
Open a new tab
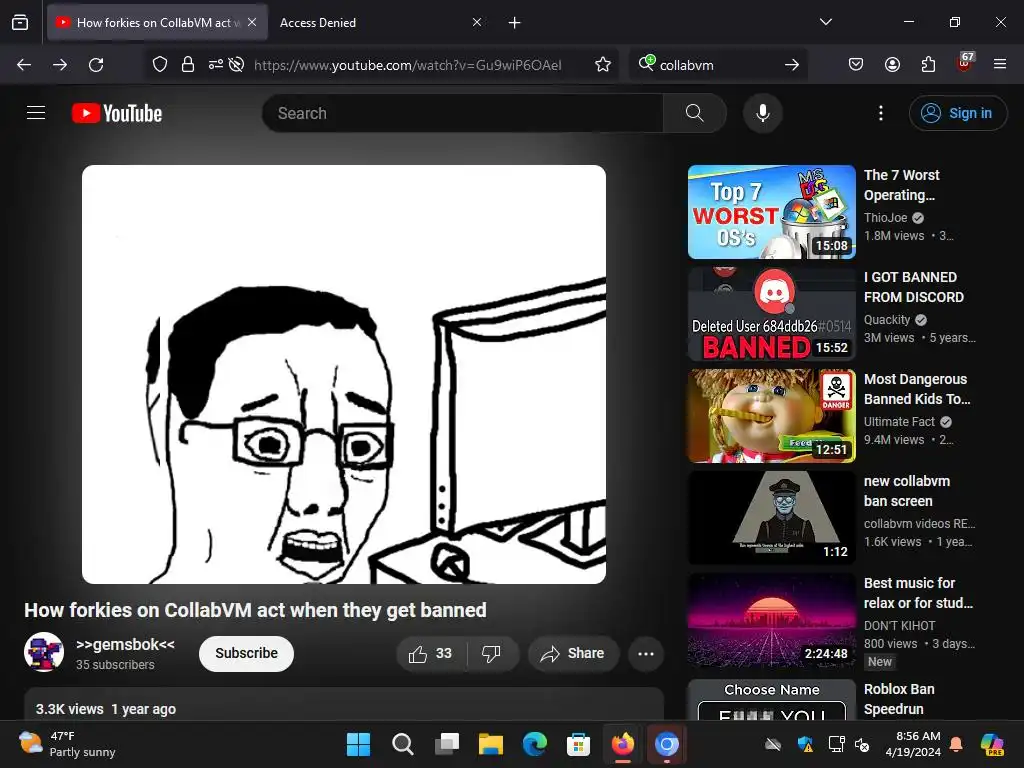pyautogui.click(x=515, y=23)
